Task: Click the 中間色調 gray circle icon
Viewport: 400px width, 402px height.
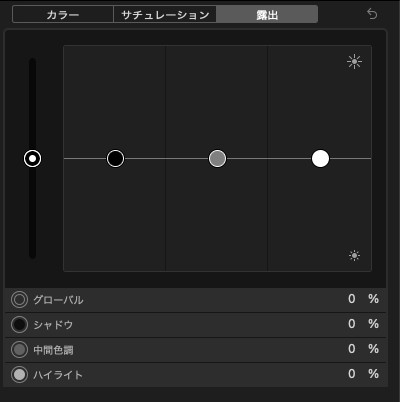Action: coord(19,350)
